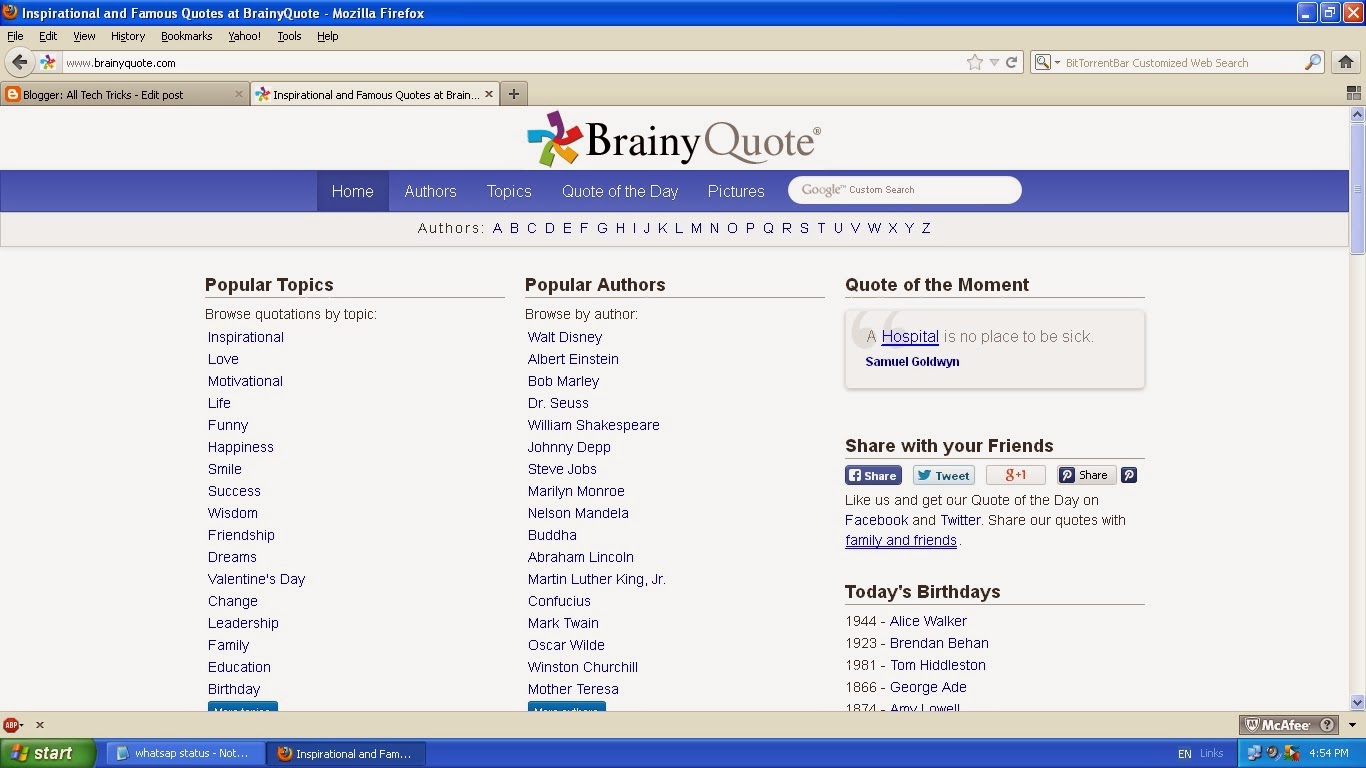The image size is (1366, 768).
Task: Browse authors starting with letter Z
Action: (x=926, y=228)
